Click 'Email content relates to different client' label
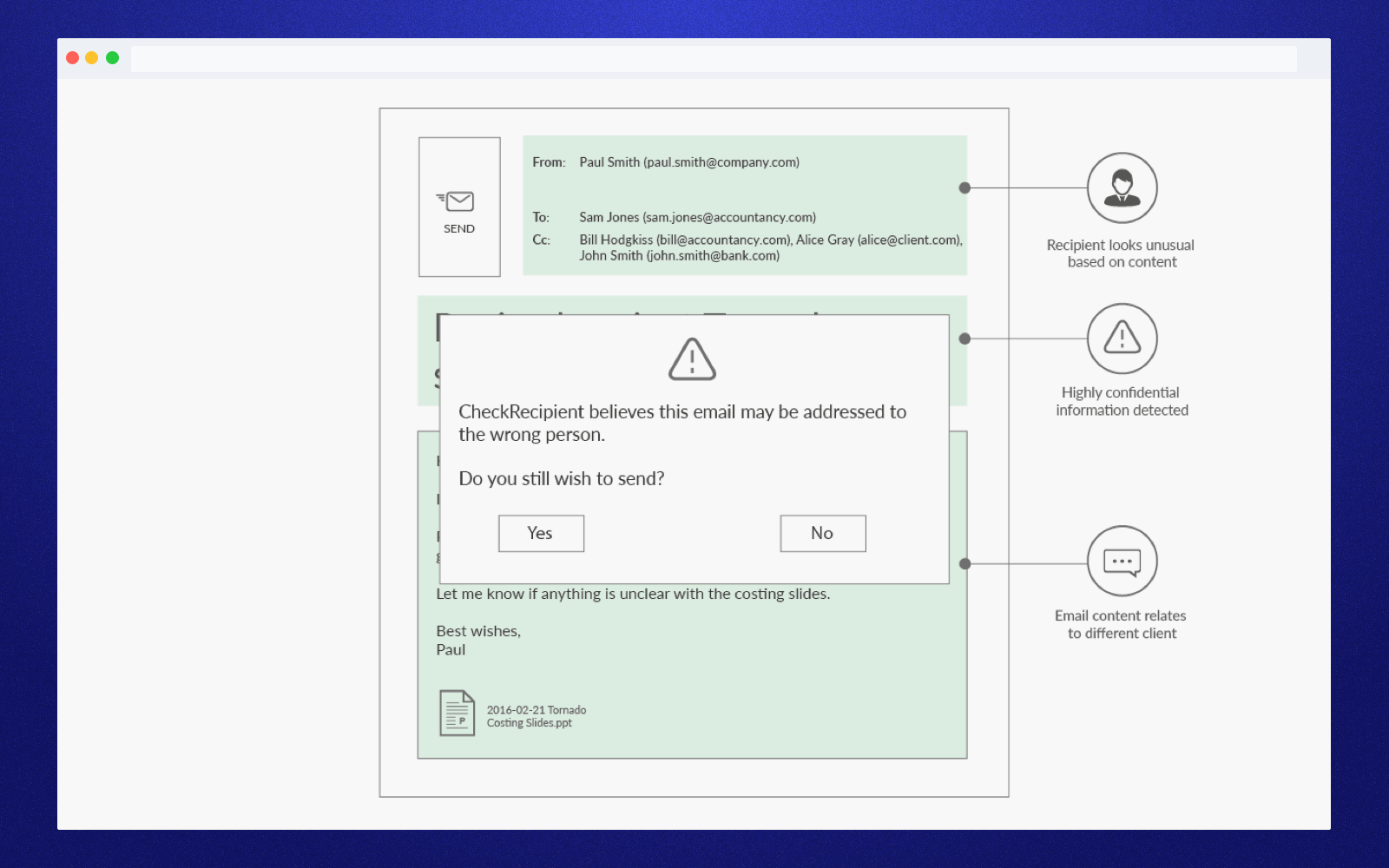 (1121, 624)
